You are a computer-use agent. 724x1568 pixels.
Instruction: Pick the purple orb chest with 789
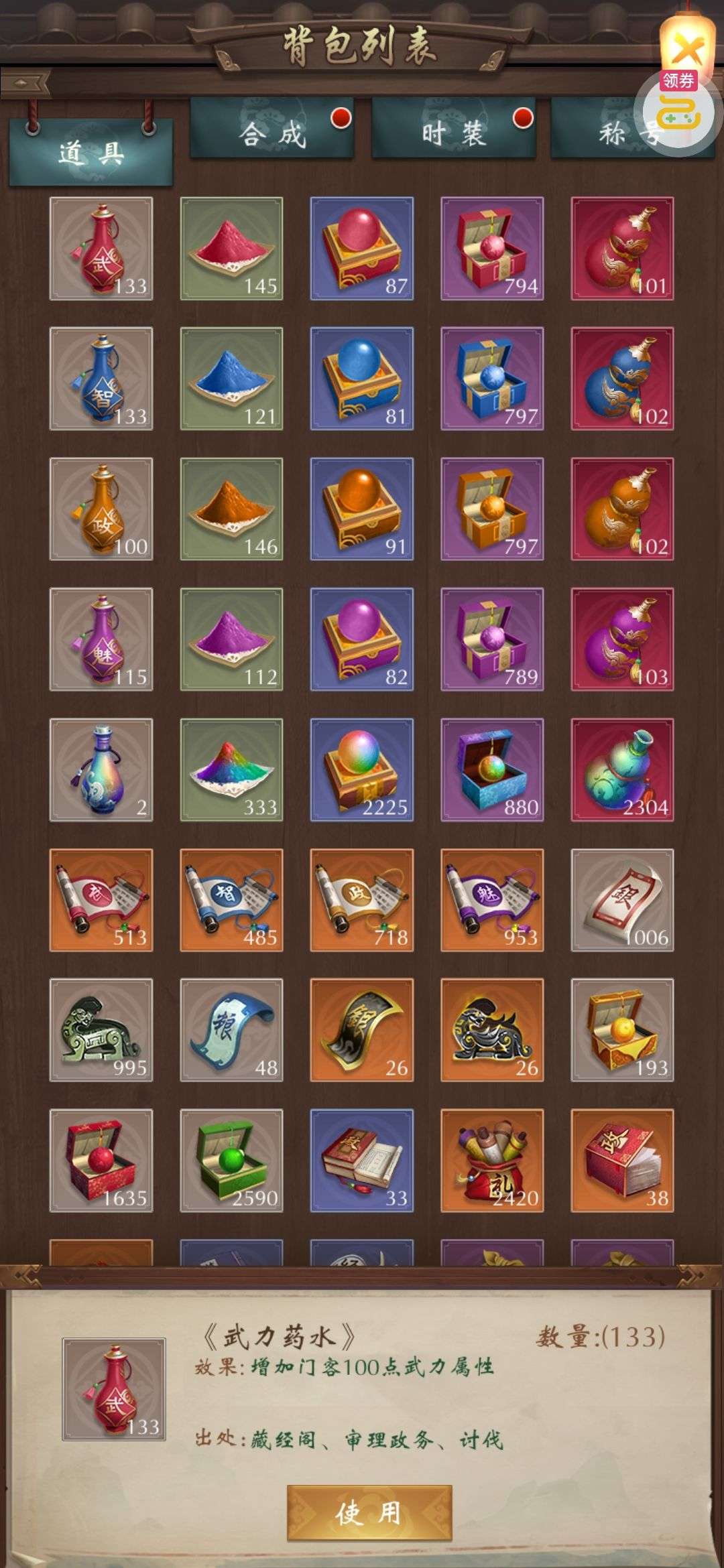[x=492, y=639]
